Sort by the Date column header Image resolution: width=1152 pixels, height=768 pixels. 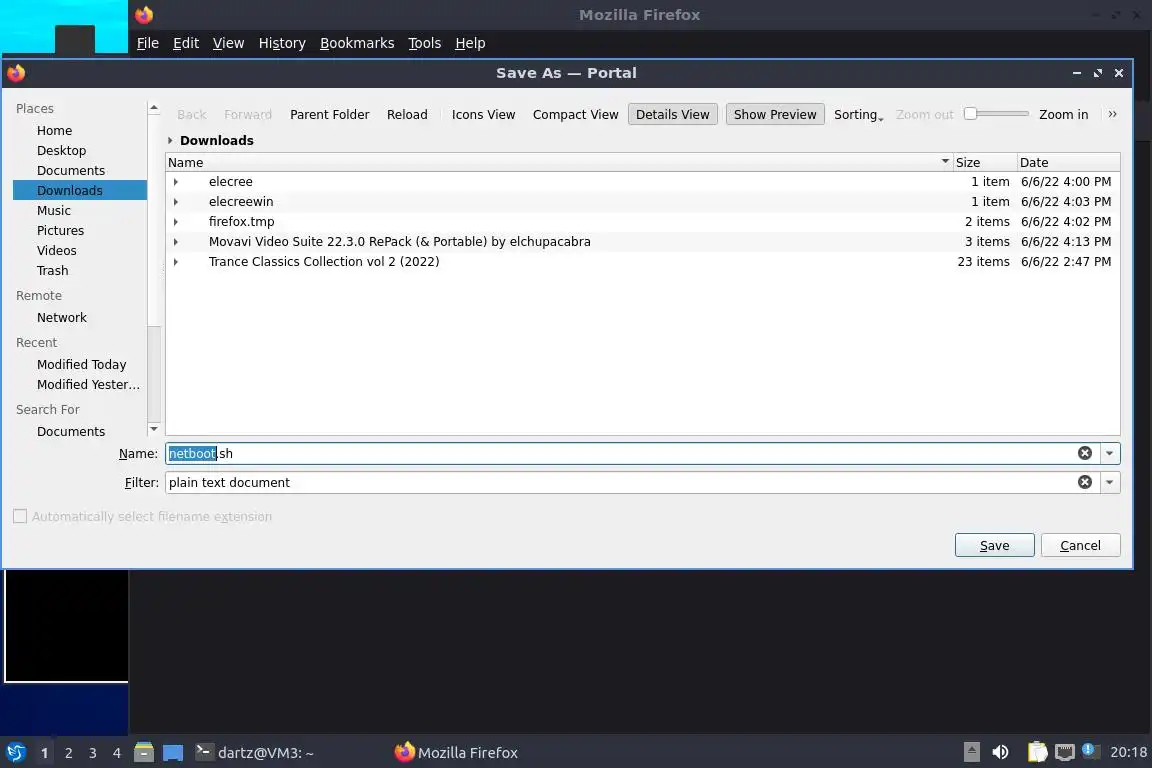click(x=1068, y=162)
